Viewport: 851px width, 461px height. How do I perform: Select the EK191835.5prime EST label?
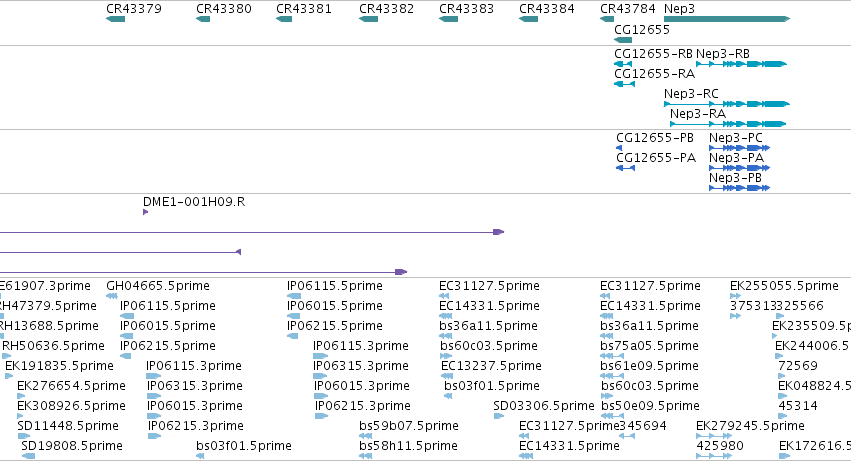[x=59, y=365]
